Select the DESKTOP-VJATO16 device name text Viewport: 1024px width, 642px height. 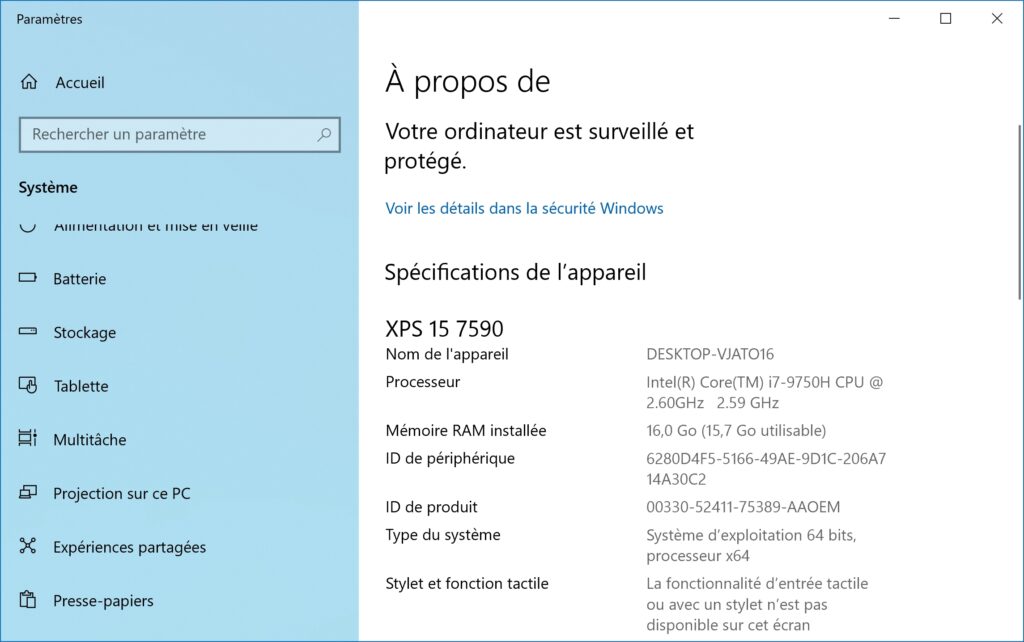coord(710,354)
